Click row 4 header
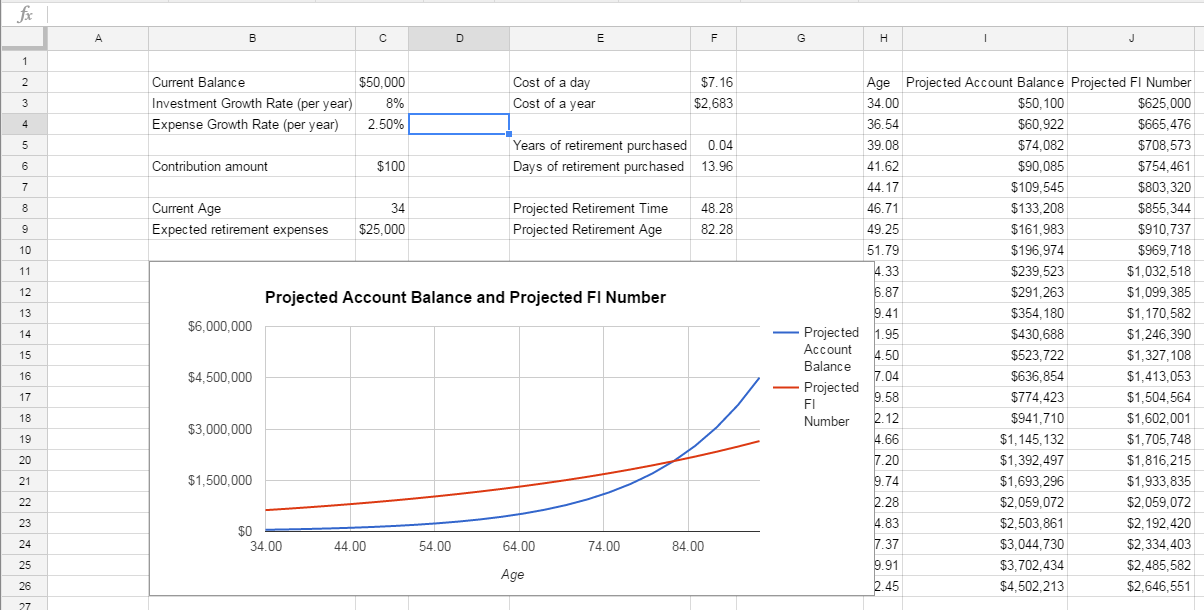This screenshot has width=1204, height=610. 24,124
